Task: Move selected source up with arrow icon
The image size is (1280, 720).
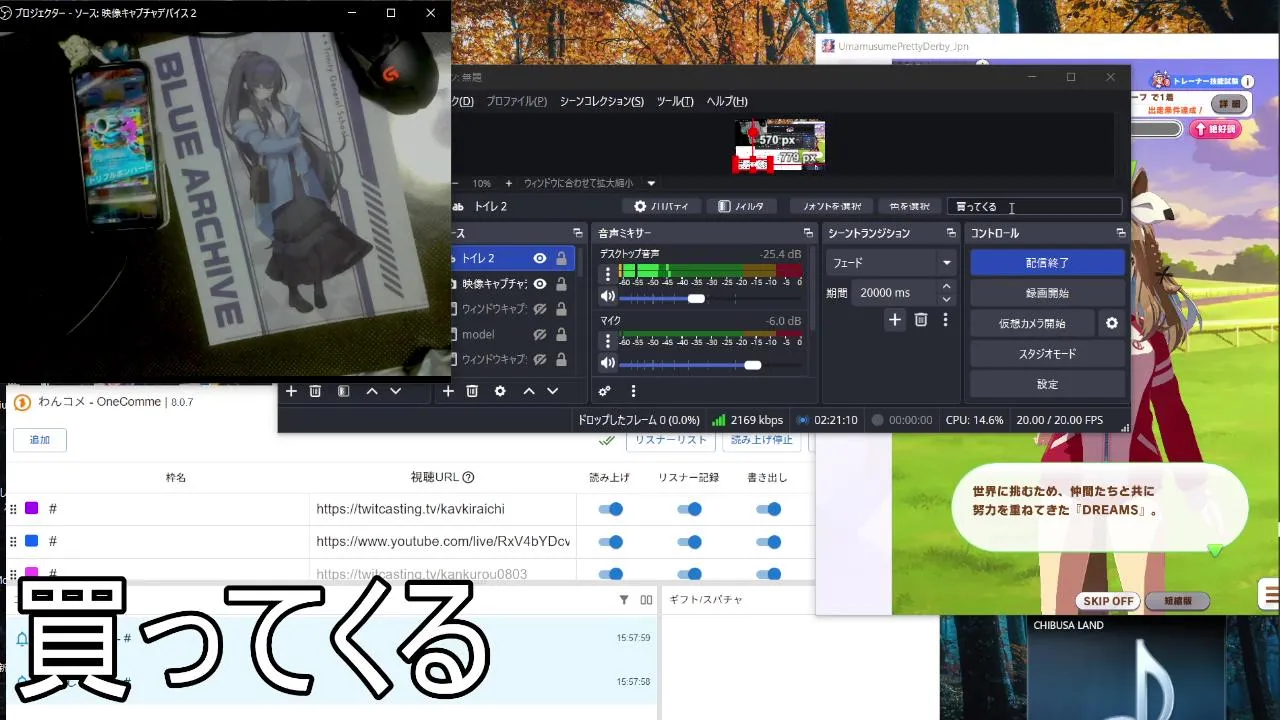Action: (x=529, y=391)
